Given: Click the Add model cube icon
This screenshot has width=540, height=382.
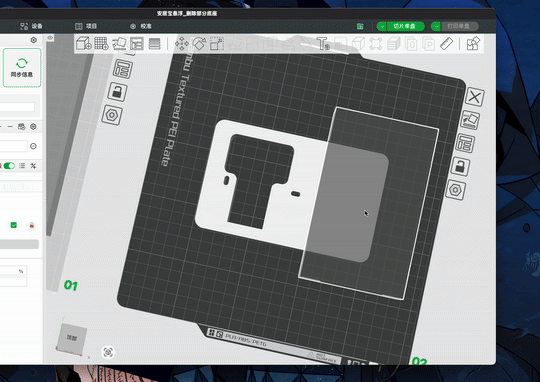Looking at the screenshot, I should click(x=83, y=44).
